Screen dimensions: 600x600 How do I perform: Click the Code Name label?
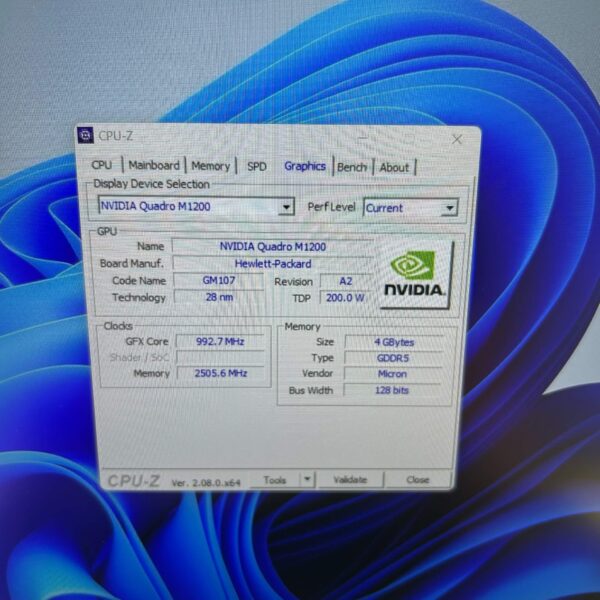coord(139,280)
